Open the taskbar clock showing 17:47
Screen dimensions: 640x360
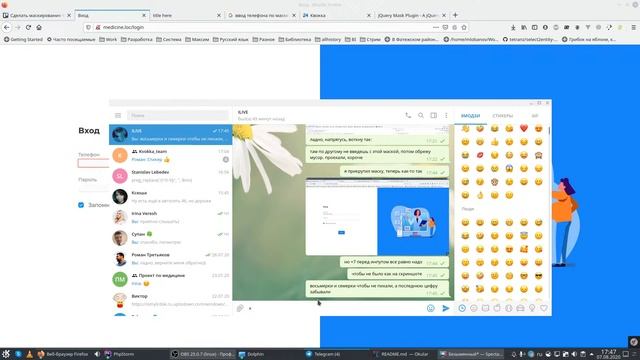click(609, 354)
